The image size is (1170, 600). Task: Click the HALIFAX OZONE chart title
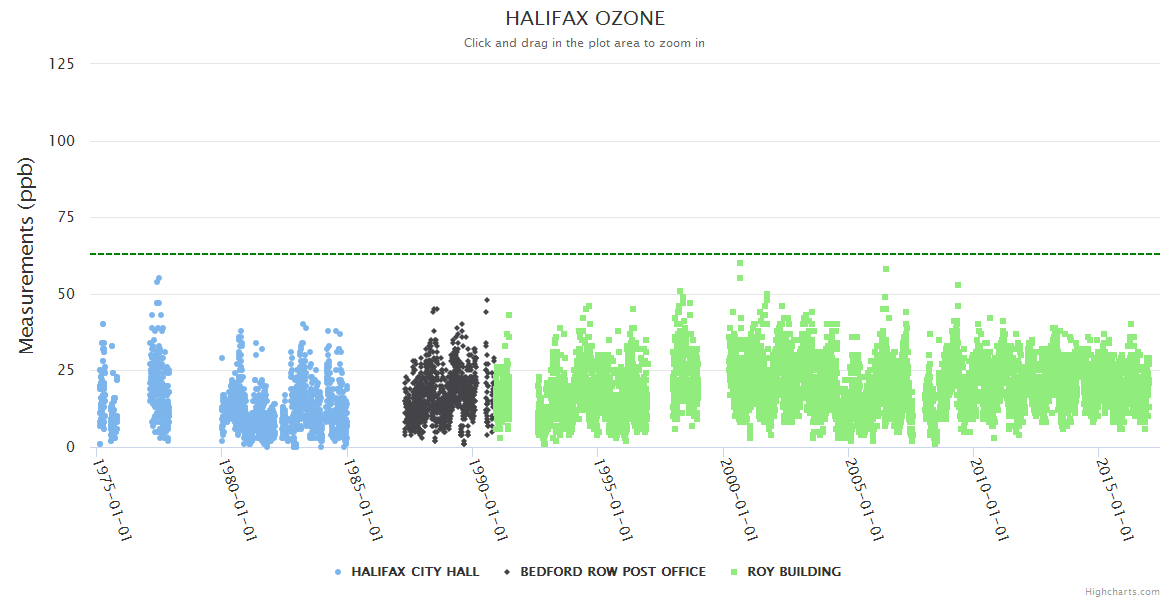click(584, 19)
